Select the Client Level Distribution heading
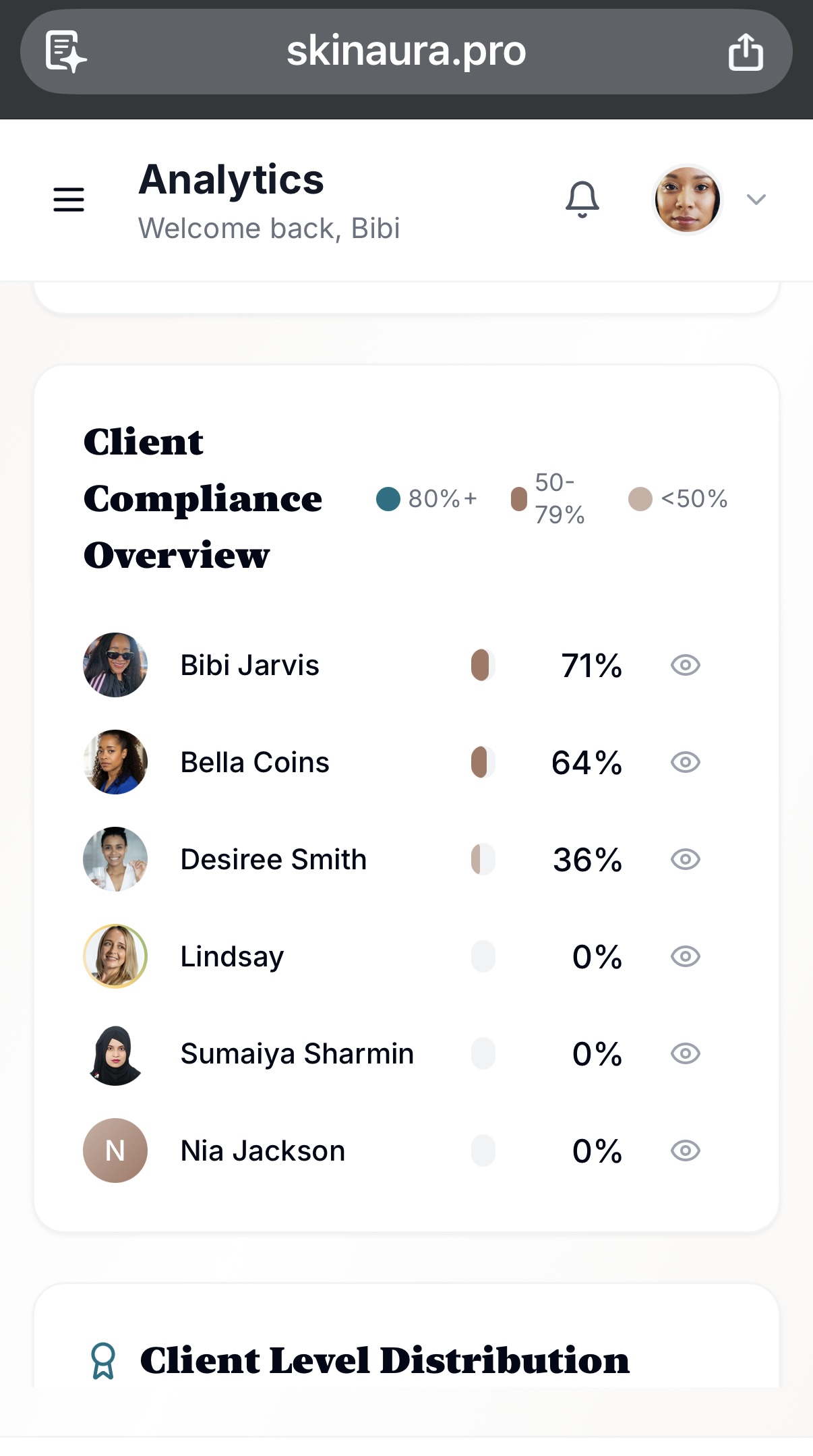Viewport: 813px width, 1456px height. (384, 1360)
